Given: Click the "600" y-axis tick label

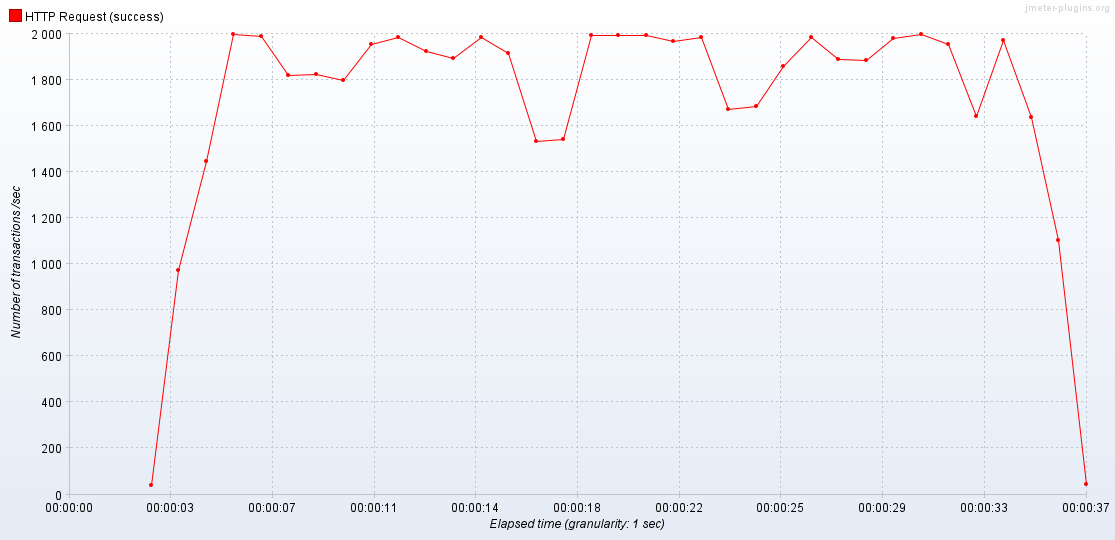Looking at the screenshot, I should point(53,356).
